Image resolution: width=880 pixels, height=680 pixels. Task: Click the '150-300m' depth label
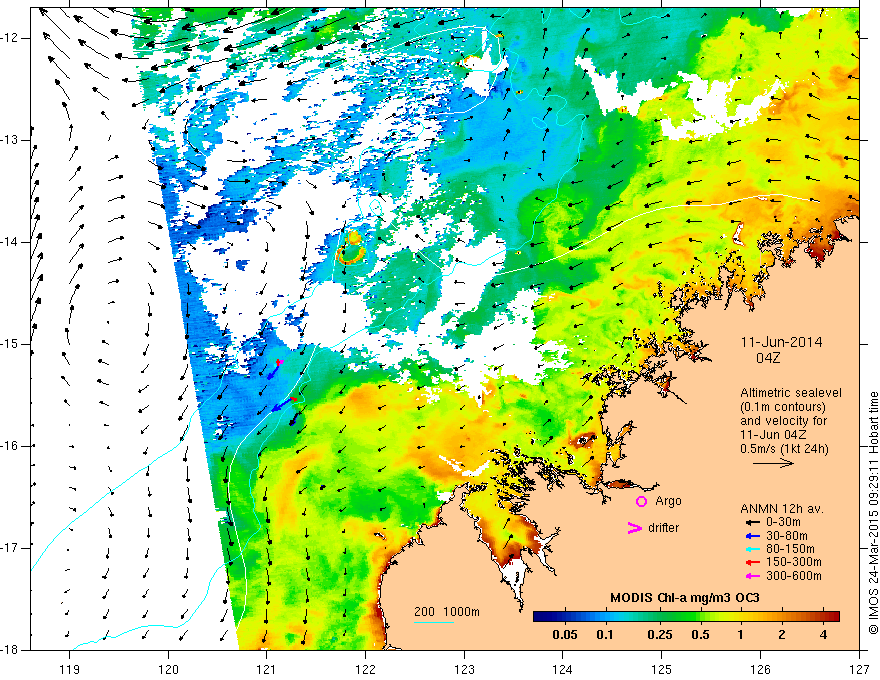[x=793, y=562]
